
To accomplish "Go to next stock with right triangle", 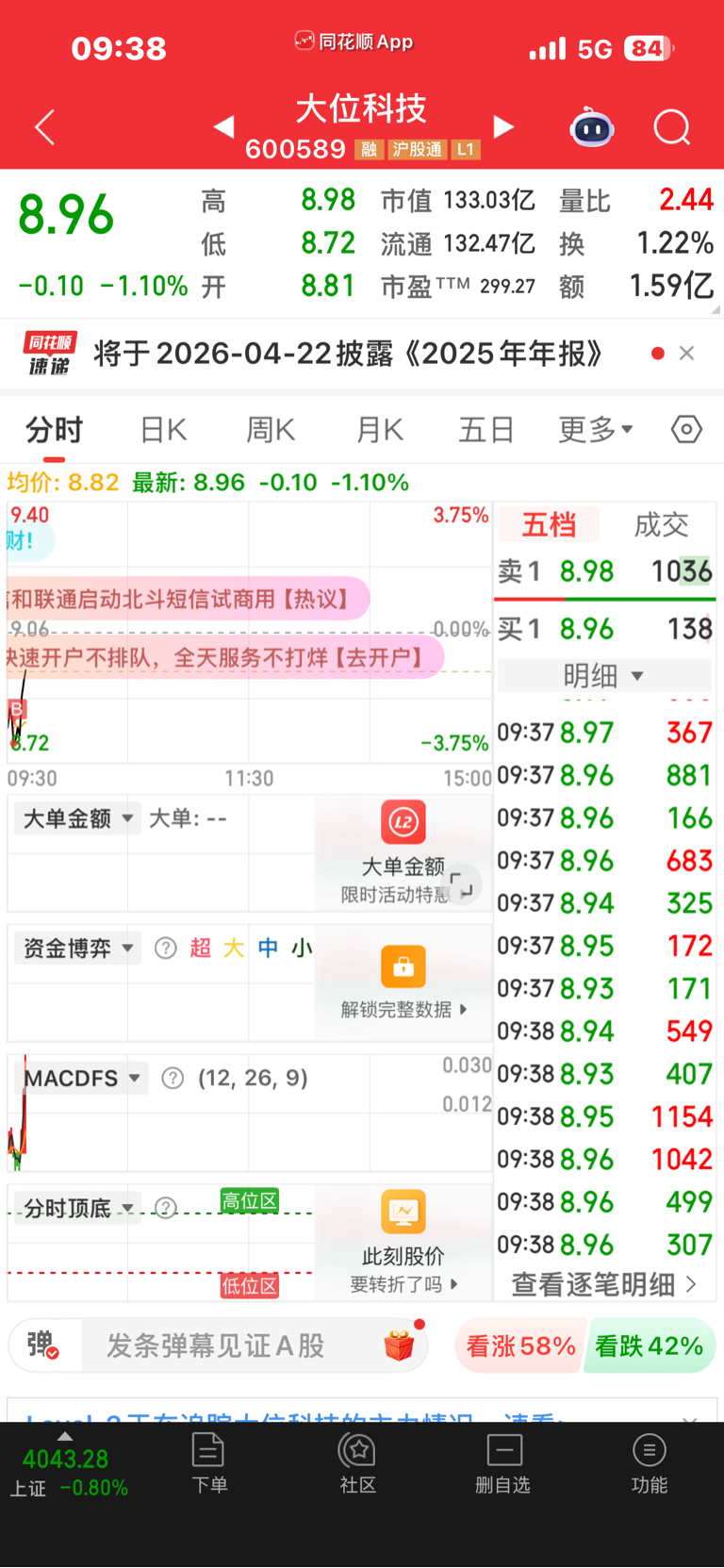I will [x=504, y=126].
